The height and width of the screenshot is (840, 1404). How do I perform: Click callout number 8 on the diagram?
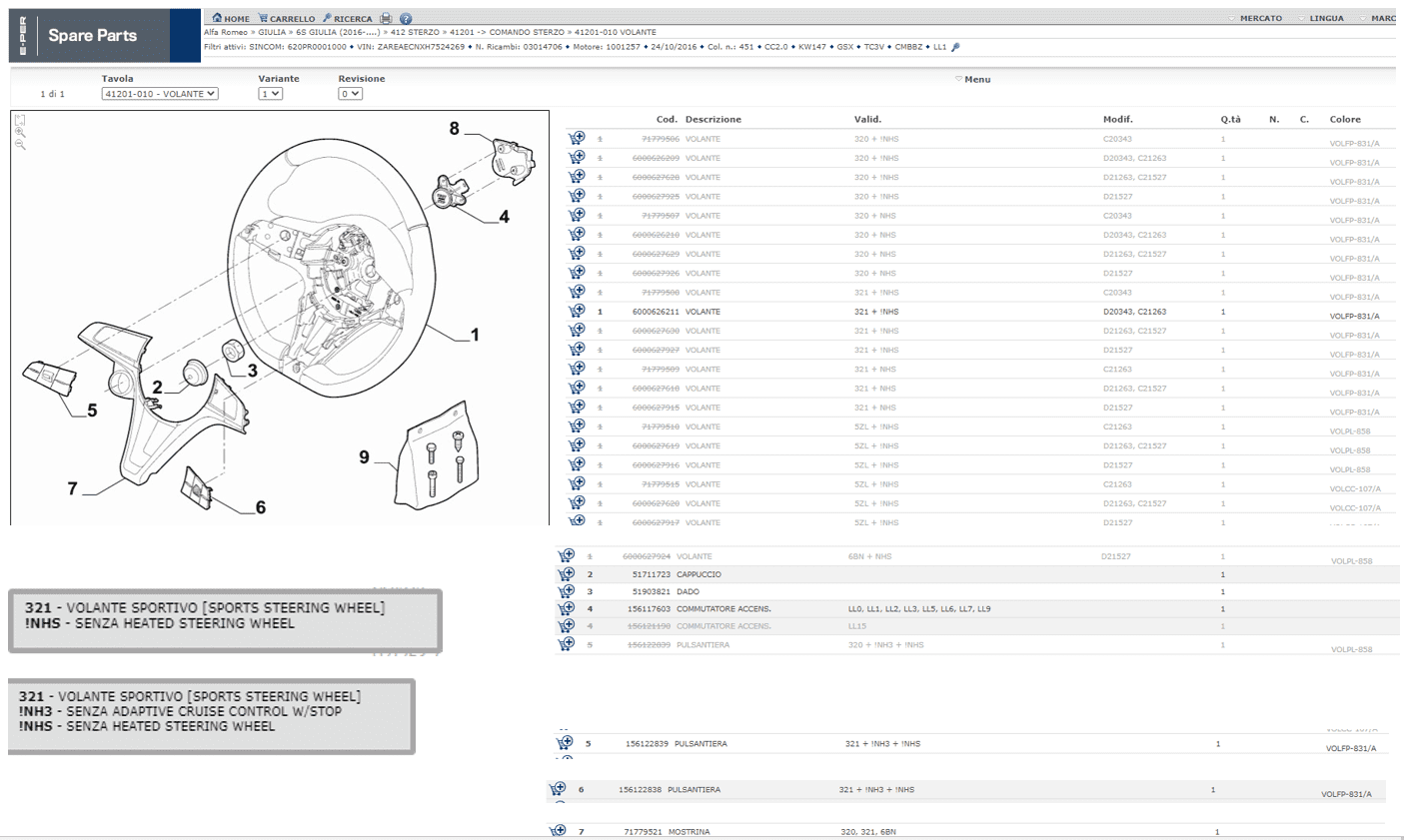point(455,128)
